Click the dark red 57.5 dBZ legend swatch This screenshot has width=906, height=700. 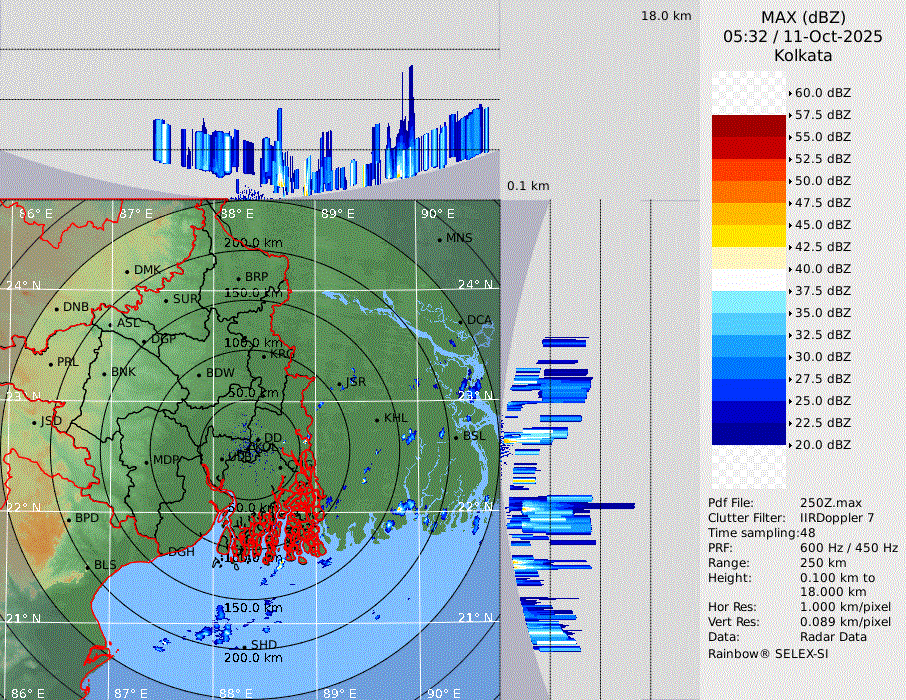(x=749, y=126)
